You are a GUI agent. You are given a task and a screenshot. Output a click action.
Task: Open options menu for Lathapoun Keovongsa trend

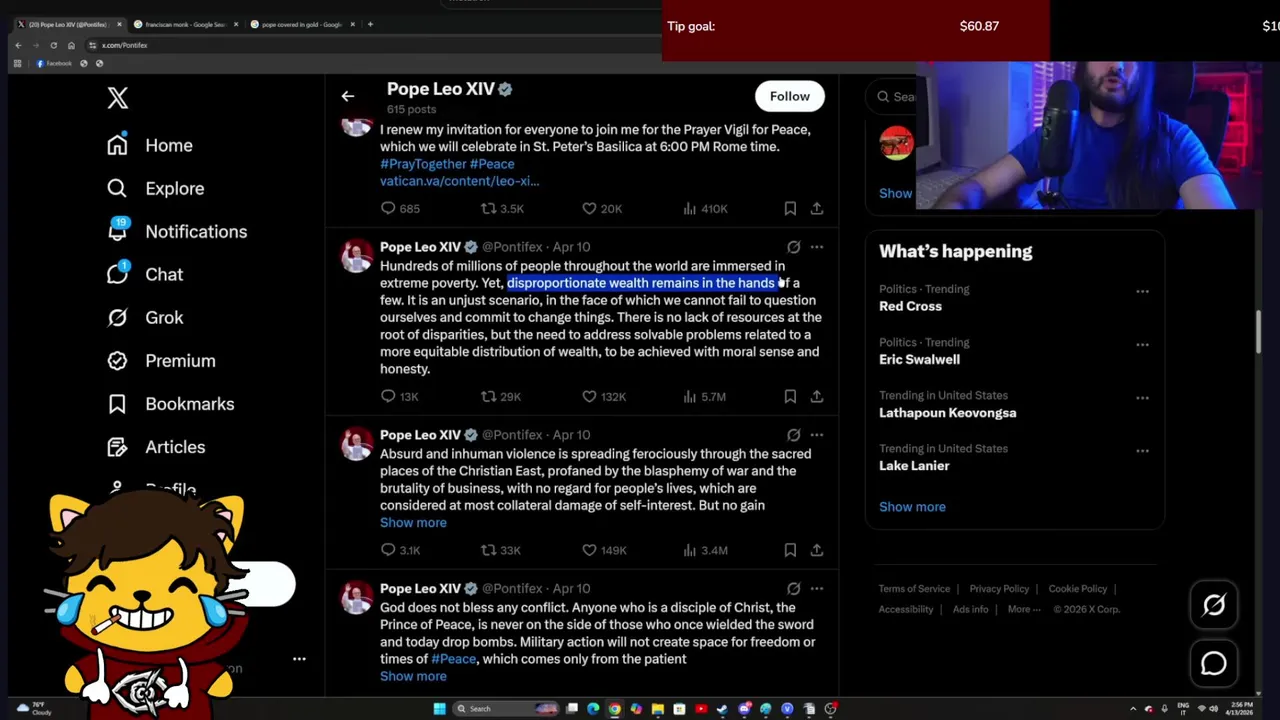pos(1142,397)
